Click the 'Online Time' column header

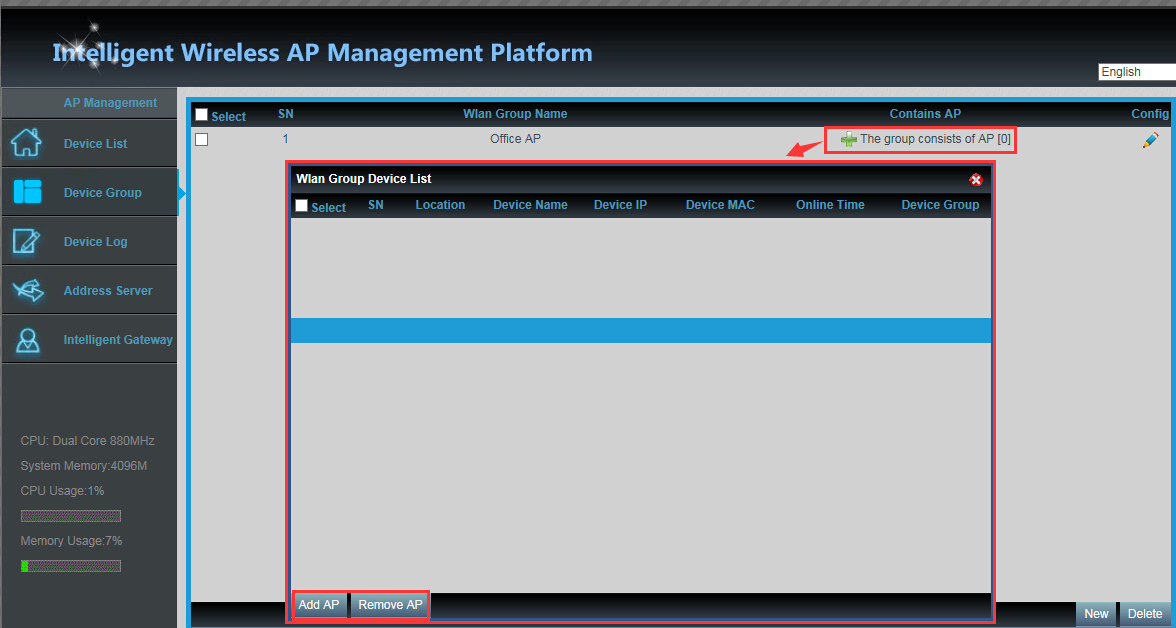click(830, 205)
